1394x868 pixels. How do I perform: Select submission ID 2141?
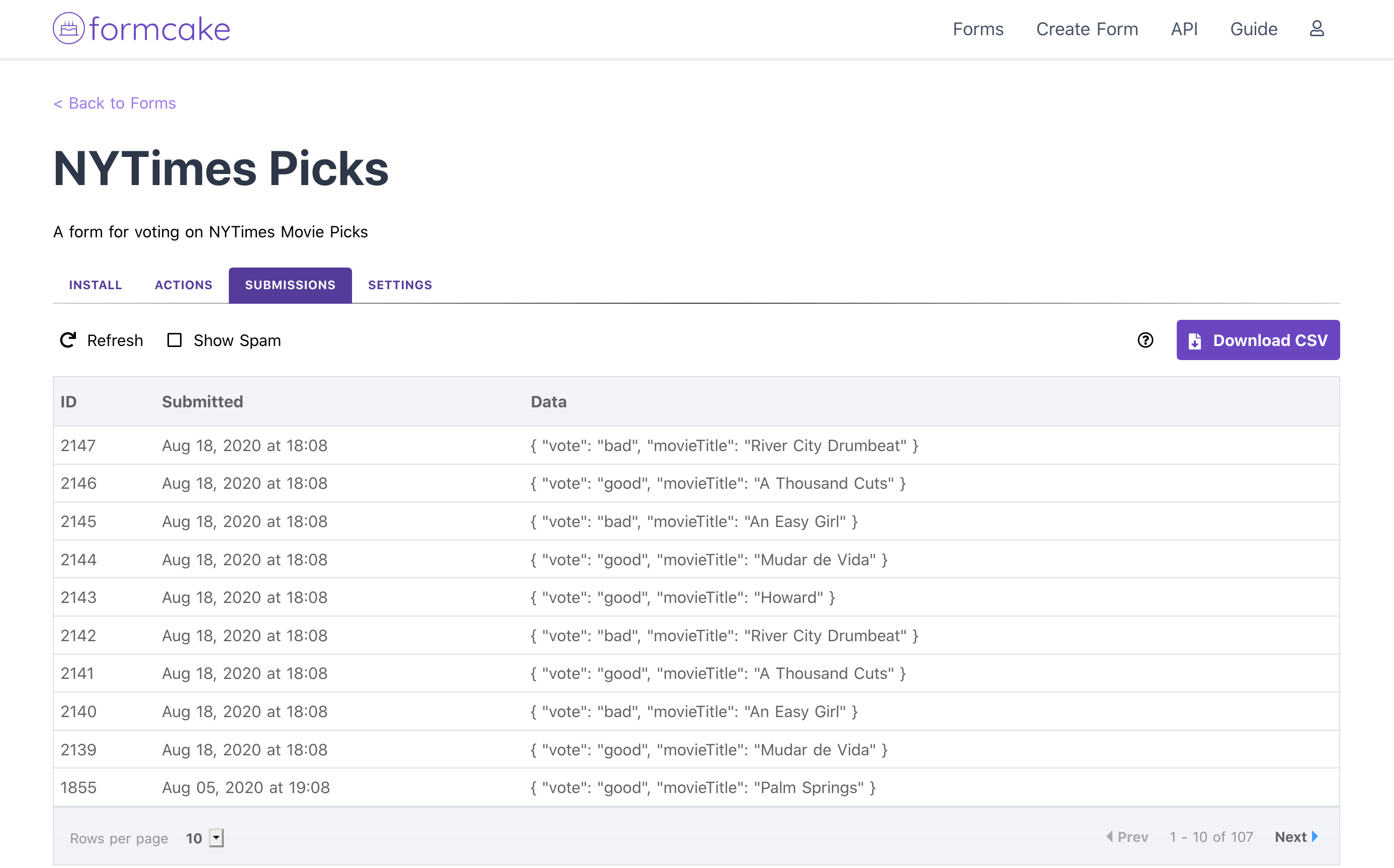(x=77, y=673)
